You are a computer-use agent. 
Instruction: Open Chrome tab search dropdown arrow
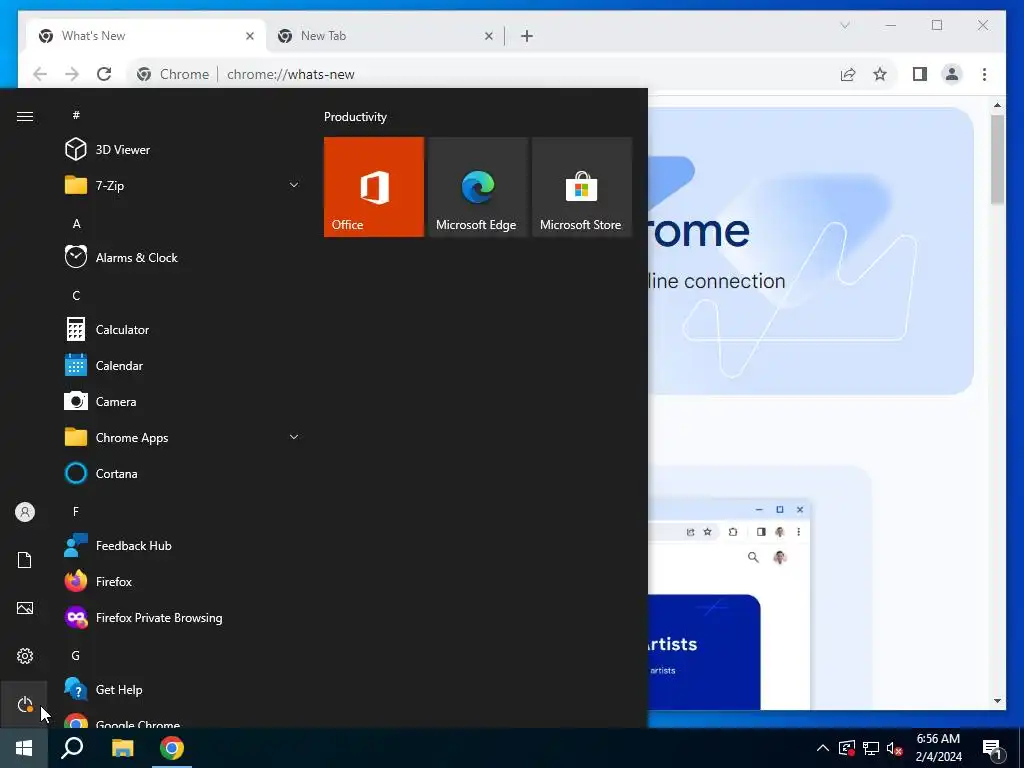click(x=844, y=25)
